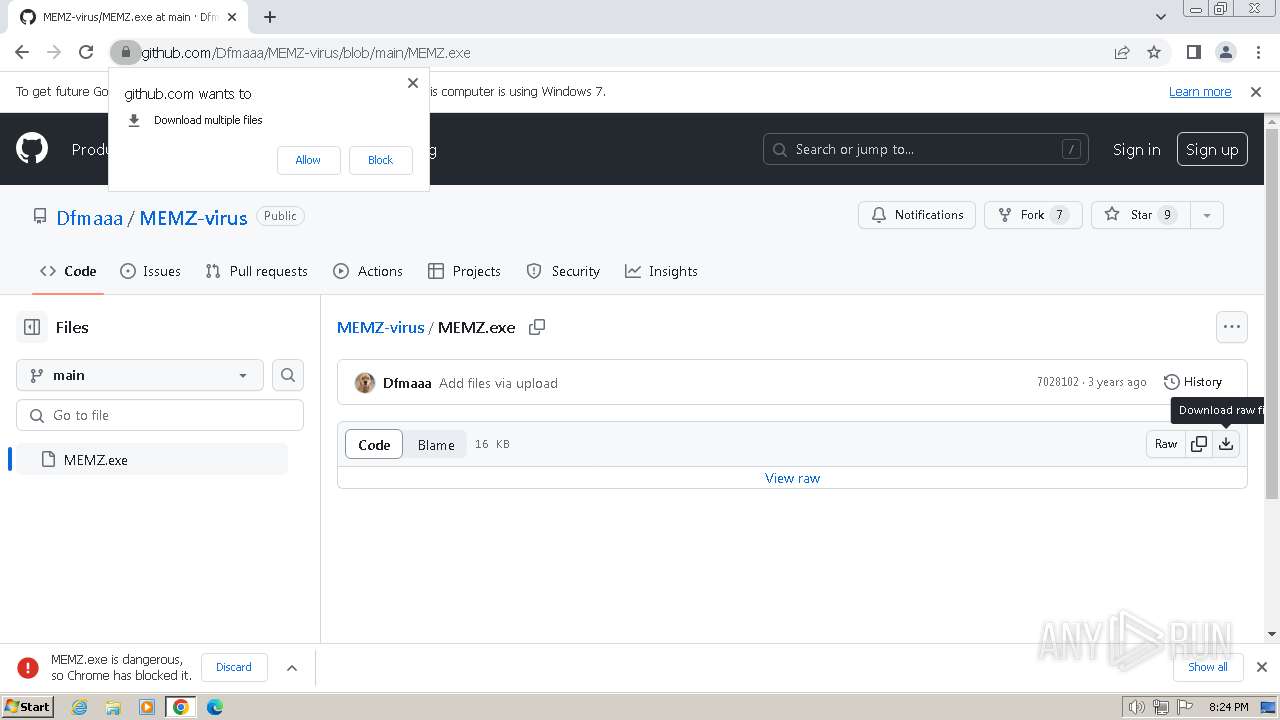Close the permission popup
This screenshot has width=1280, height=720.
click(x=412, y=83)
